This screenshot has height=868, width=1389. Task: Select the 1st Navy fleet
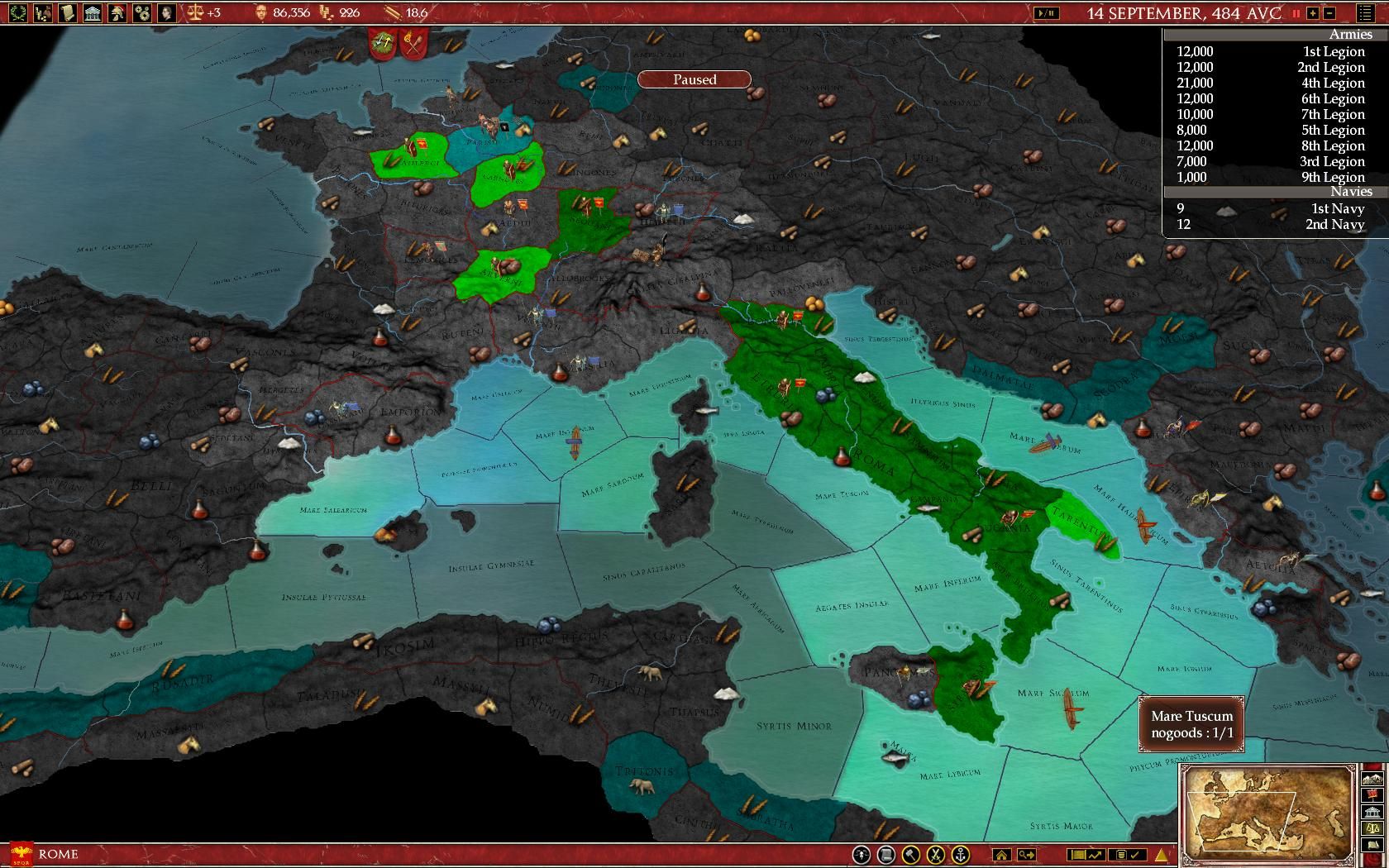point(1271,208)
